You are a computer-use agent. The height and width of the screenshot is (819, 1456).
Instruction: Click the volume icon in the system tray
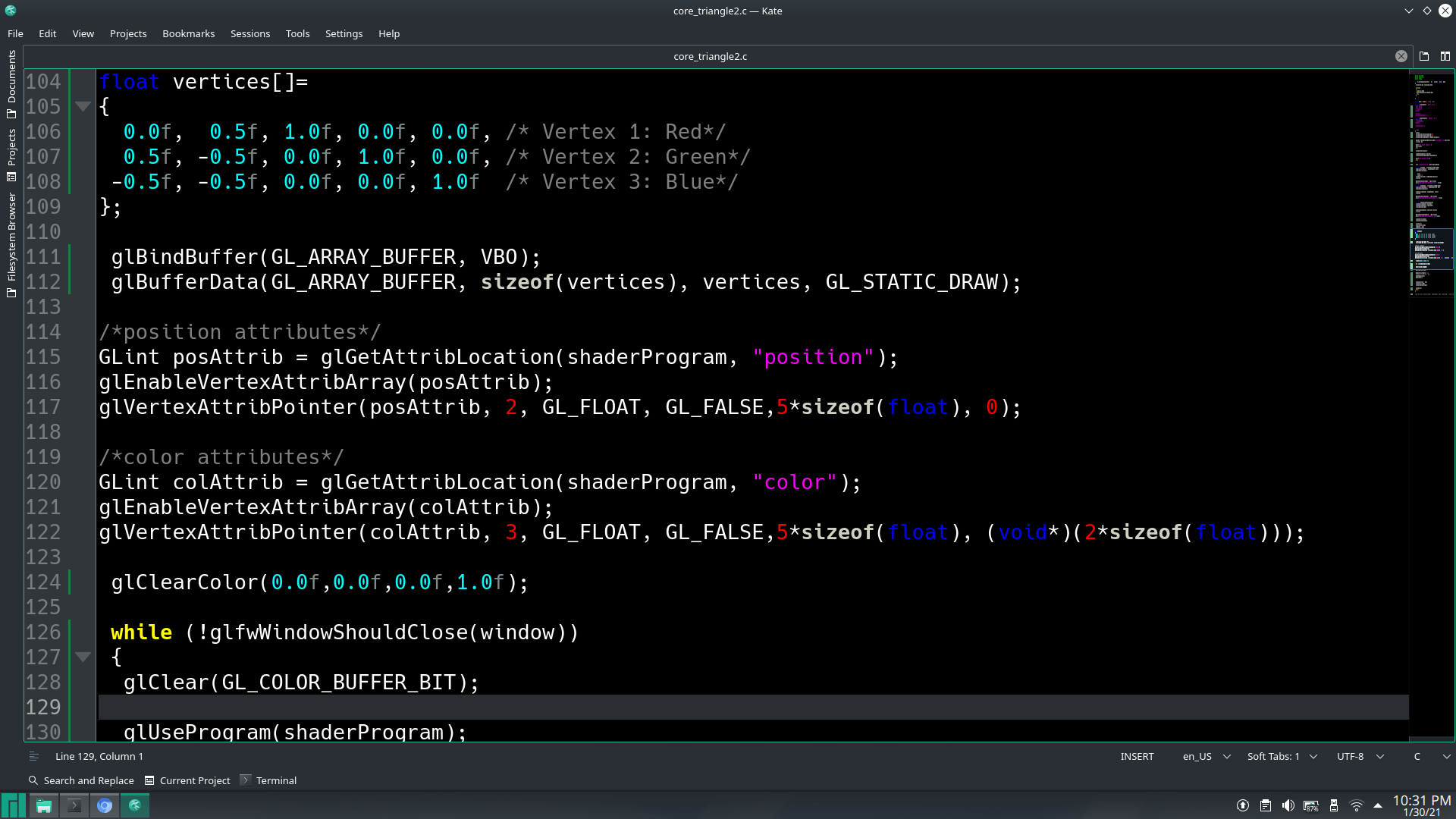tap(1288, 805)
